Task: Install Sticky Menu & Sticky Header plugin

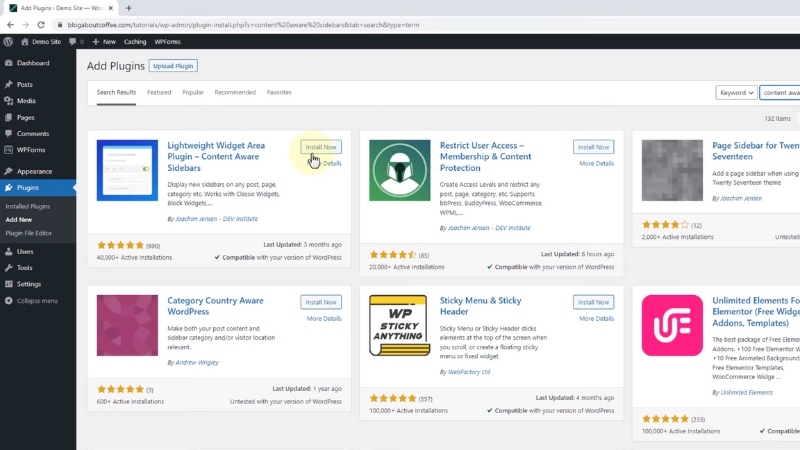Action: coord(593,302)
